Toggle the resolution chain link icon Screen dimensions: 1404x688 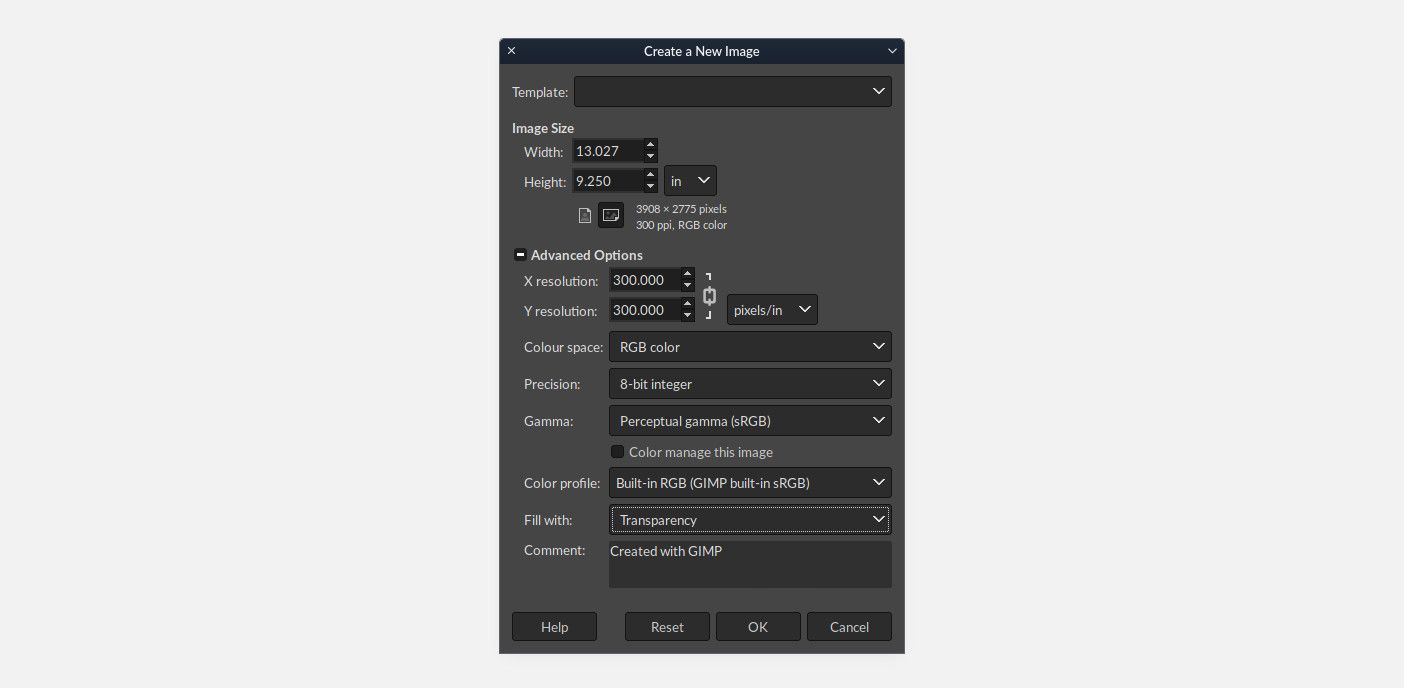coord(710,296)
